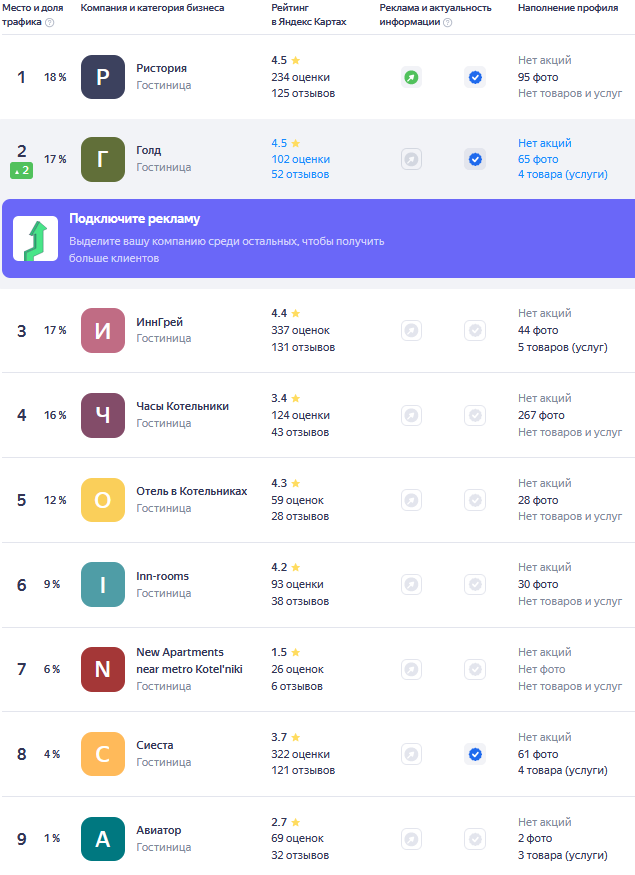
Task: Click company name 'Отель в Котельниках'
Action: (x=191, y=491)
